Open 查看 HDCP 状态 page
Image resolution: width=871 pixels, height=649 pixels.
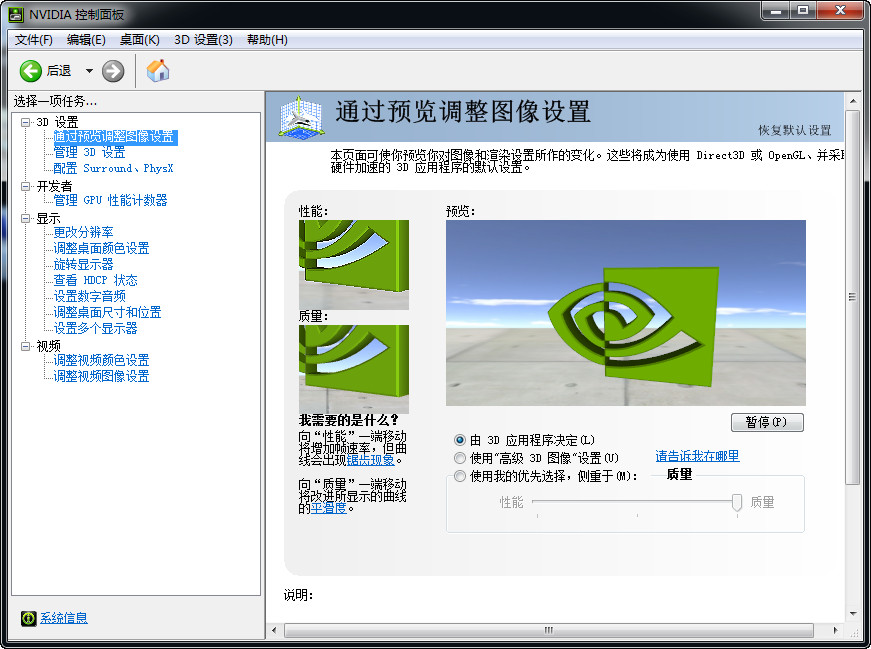pyautogui.click(x=95, y=281)
